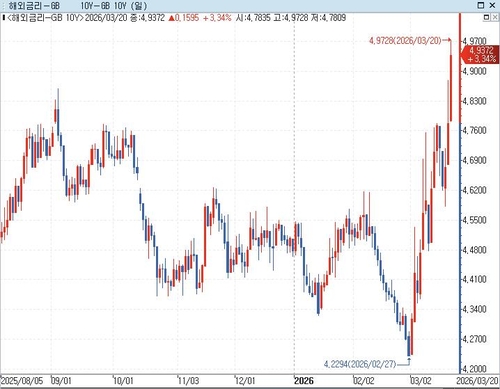Screen dimensions: 500x389
Task: Click the 4.2294 low value annotation
Action: click(360, 364)
